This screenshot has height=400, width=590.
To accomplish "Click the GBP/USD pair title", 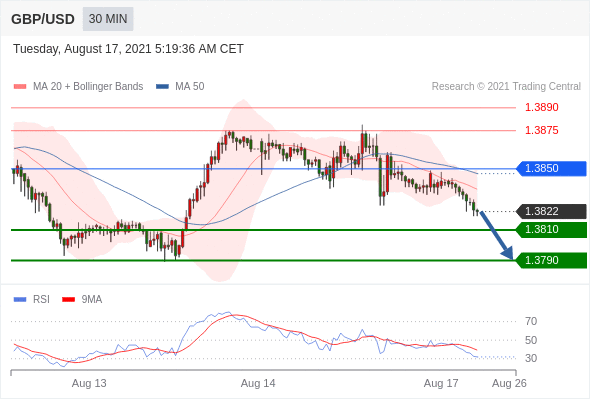I will click(x=43, y=19).
